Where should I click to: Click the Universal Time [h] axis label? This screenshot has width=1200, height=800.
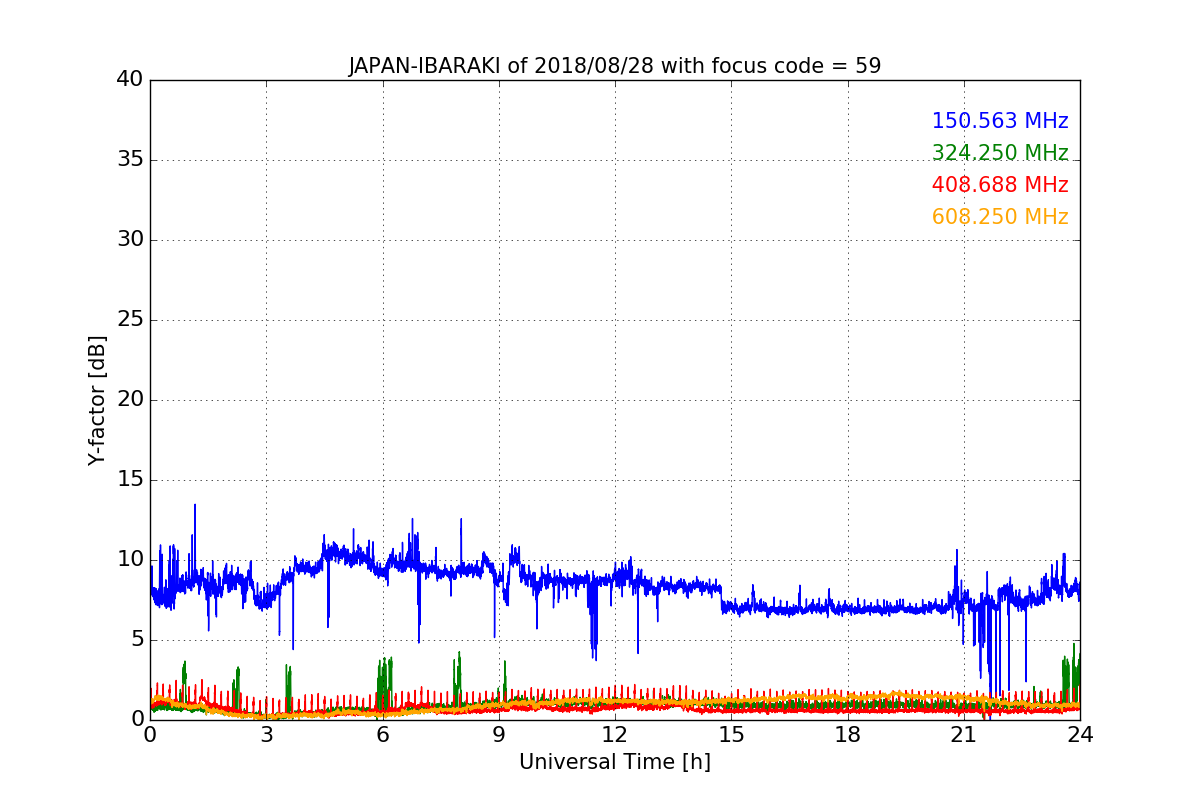(x=615, y=762)
